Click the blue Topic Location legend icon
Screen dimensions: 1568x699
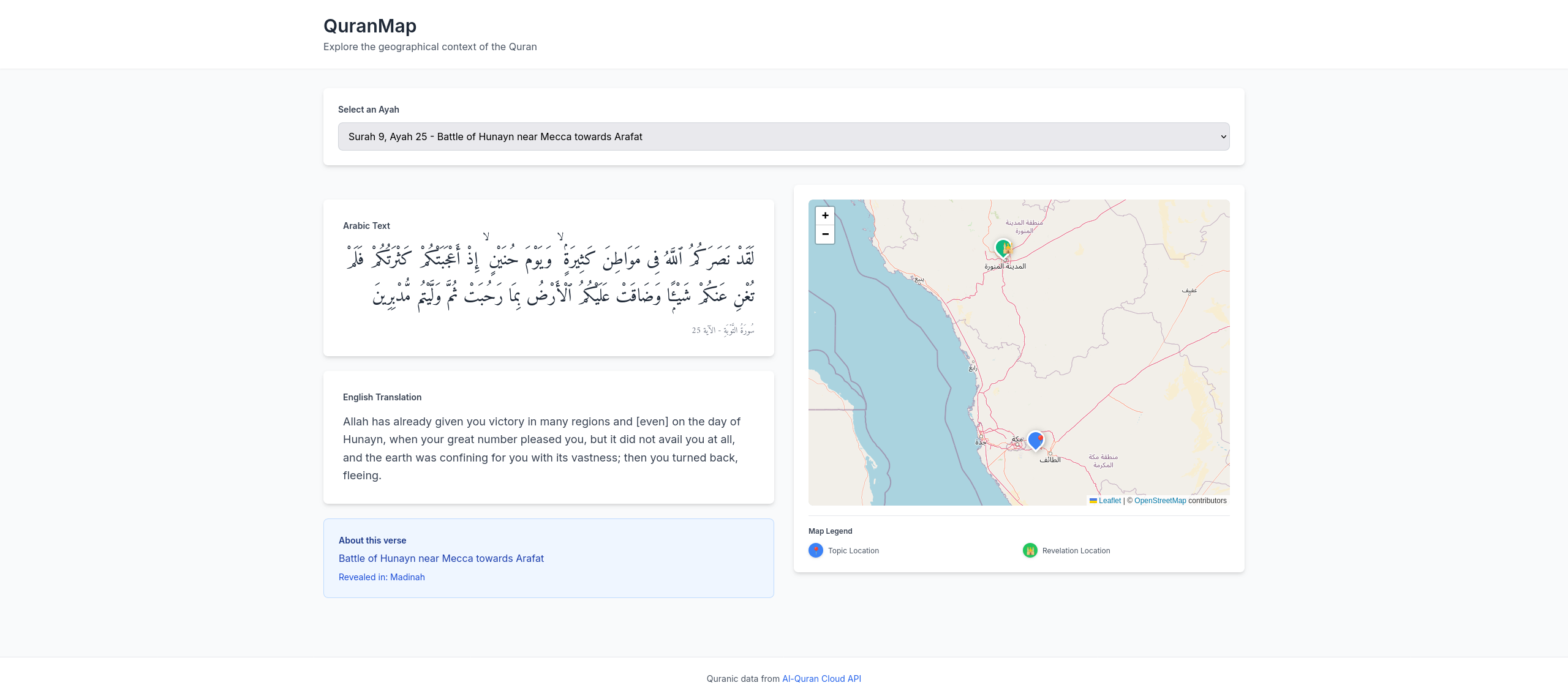pos(816,550)
